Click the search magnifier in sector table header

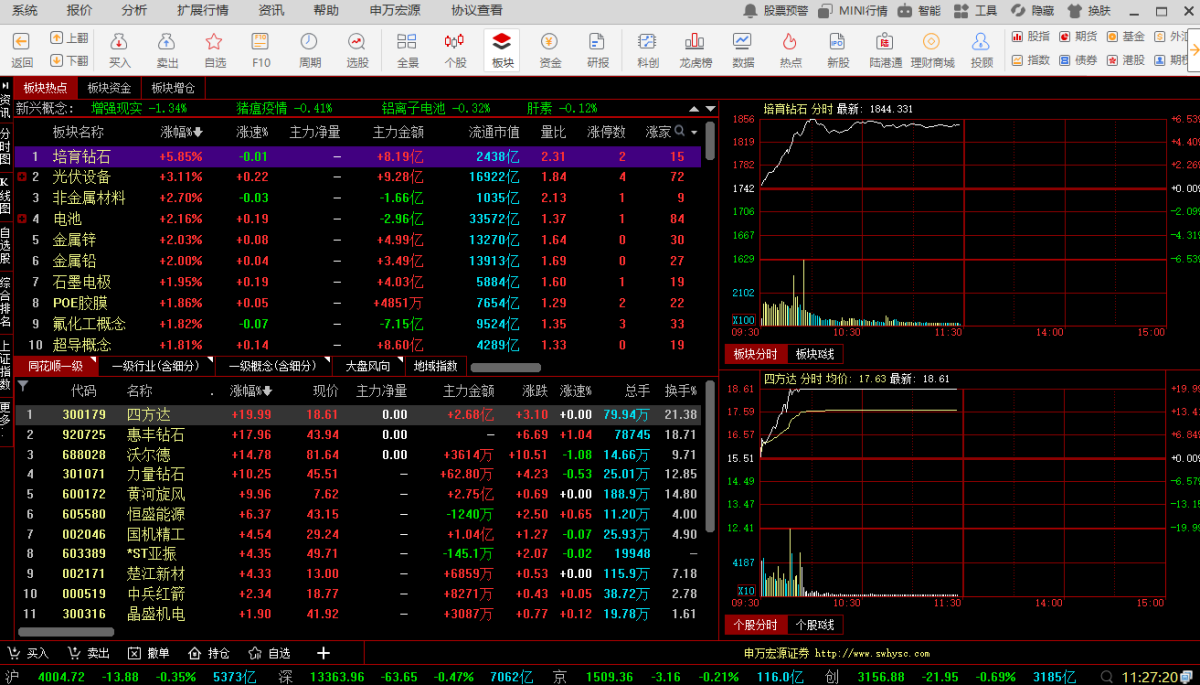[680, 131]
